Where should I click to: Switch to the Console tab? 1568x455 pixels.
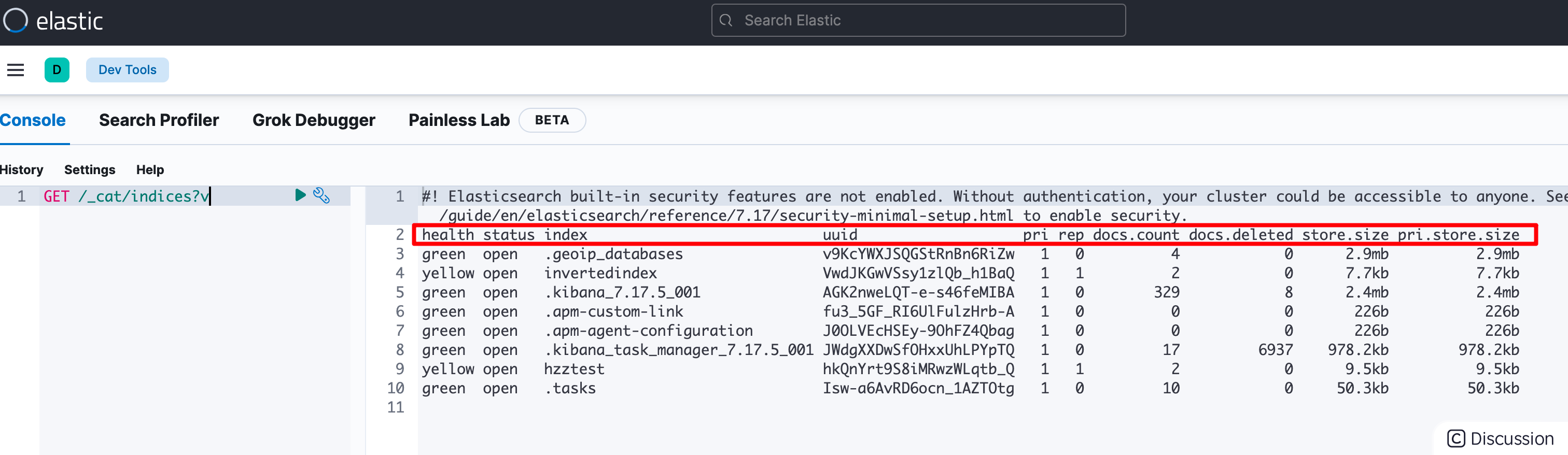coord(33,120)
